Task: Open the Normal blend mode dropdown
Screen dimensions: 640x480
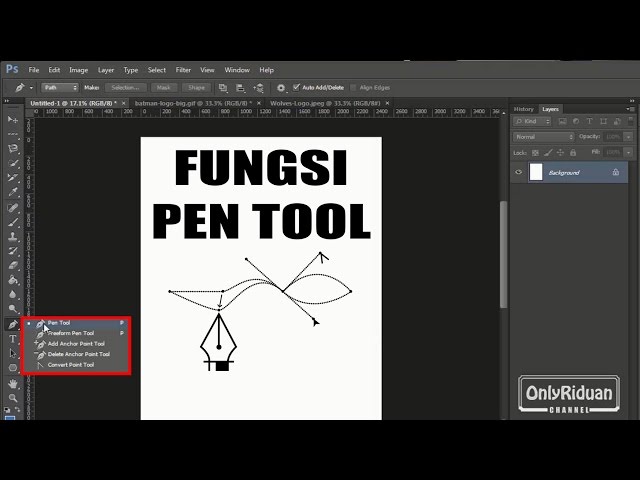Action: [543, 137]
